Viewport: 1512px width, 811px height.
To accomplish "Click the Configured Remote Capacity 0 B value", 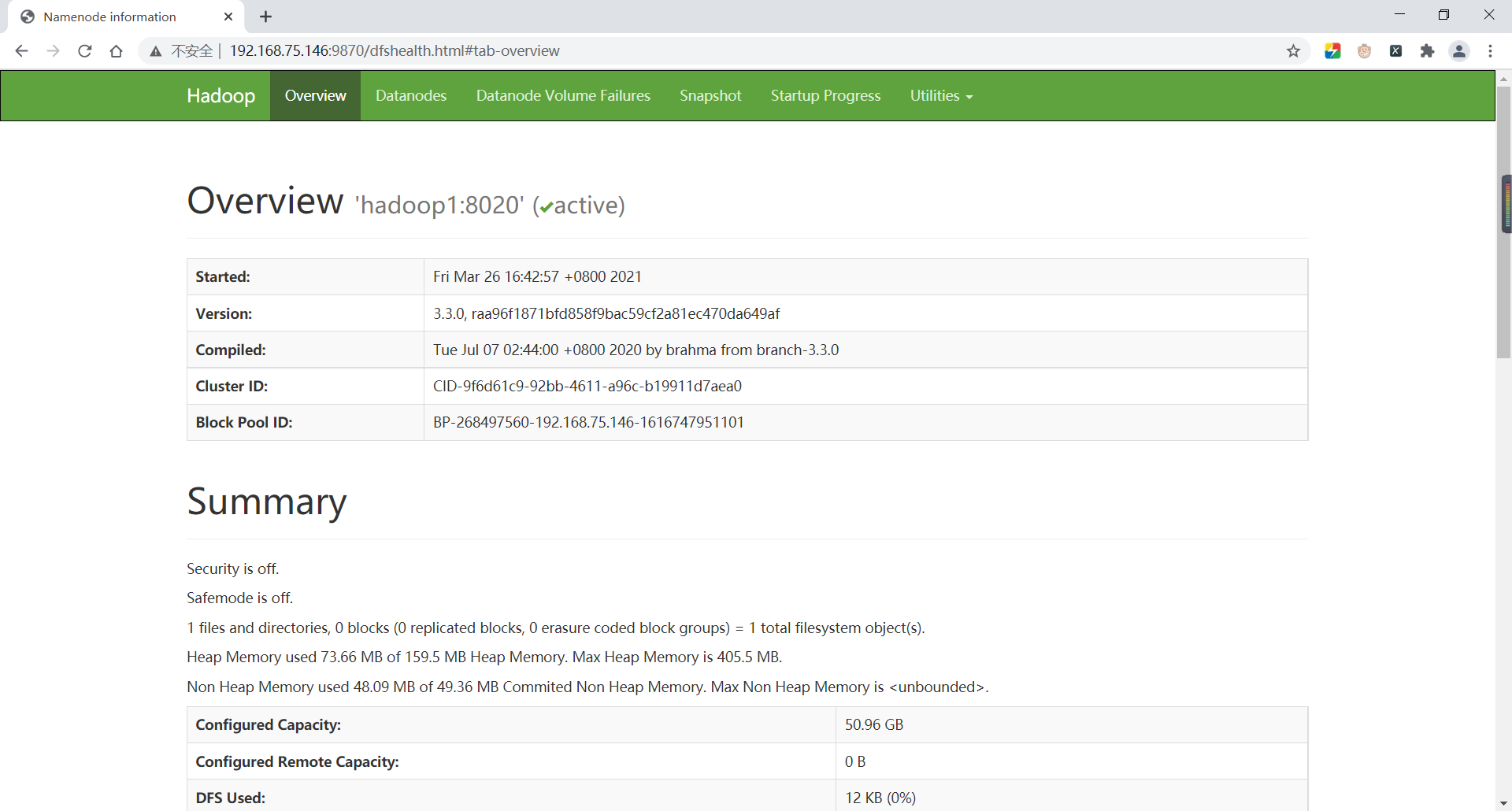I will (x=855, y=761).
